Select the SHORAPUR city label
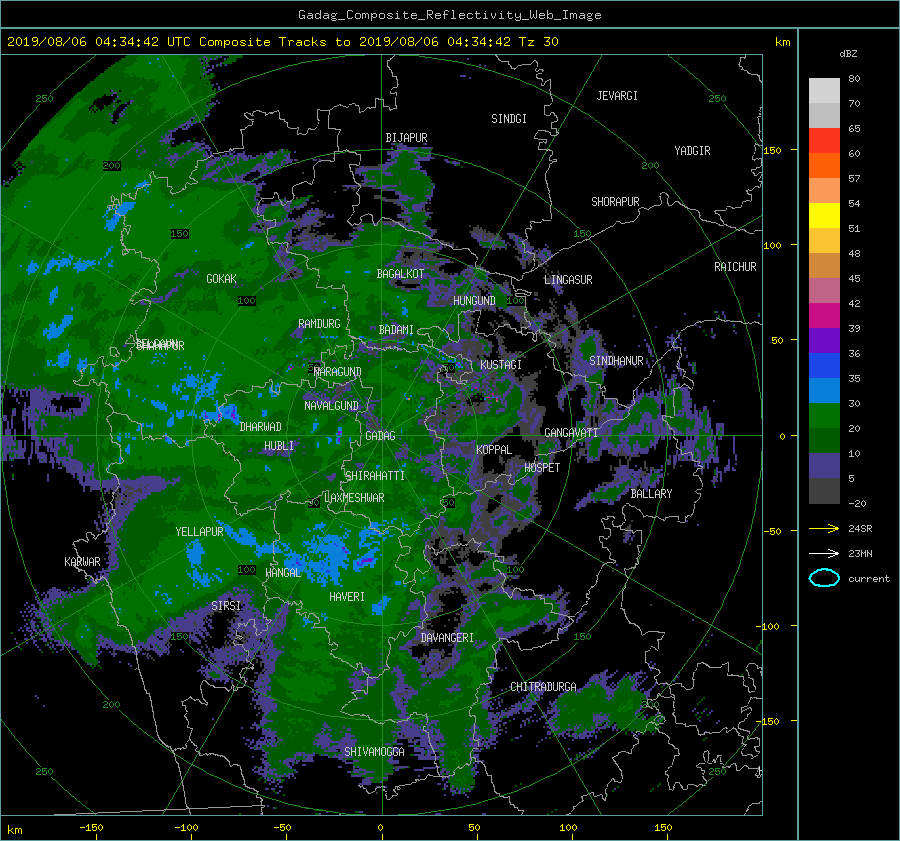 pos(615,202)
